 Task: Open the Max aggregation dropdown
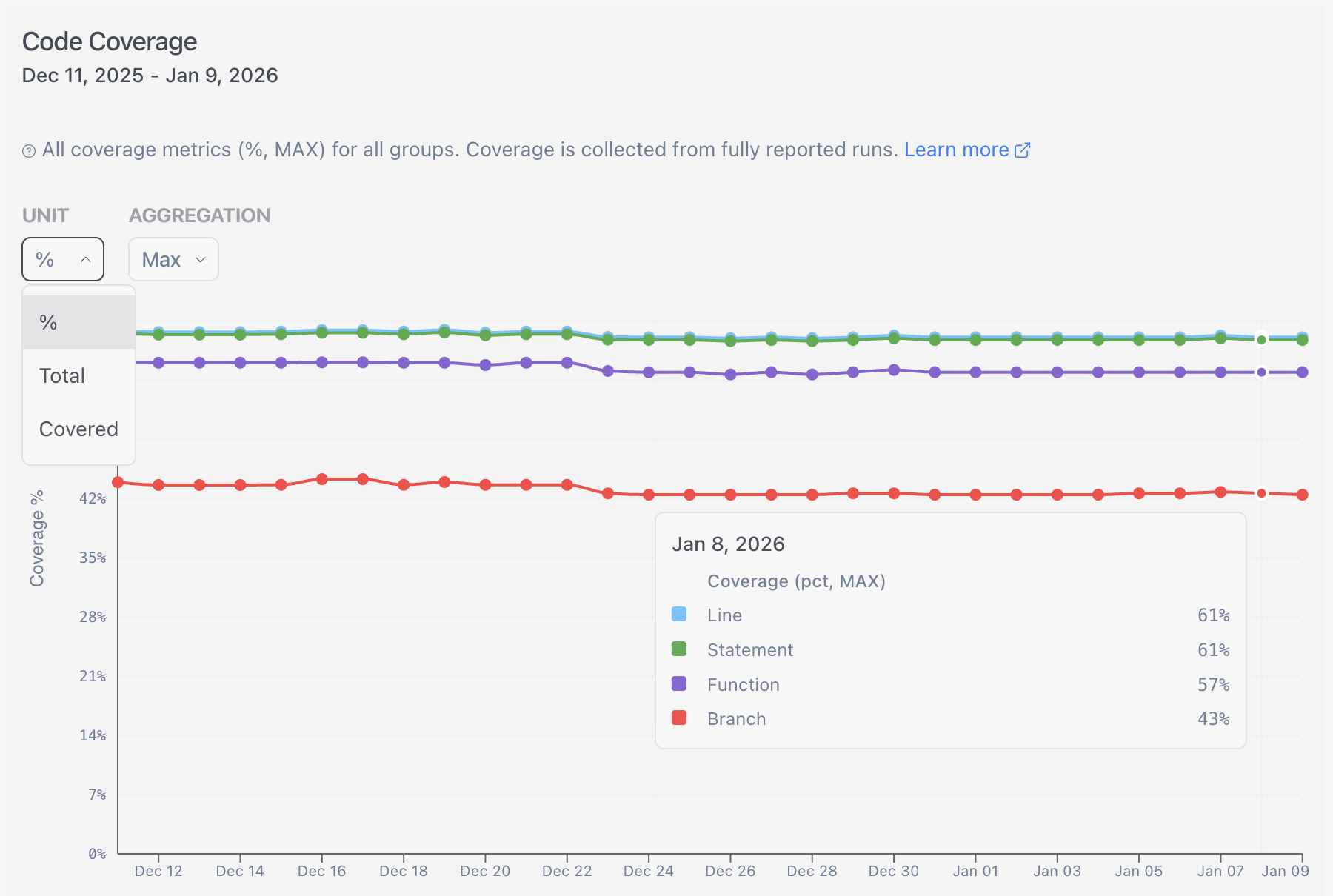173,259
